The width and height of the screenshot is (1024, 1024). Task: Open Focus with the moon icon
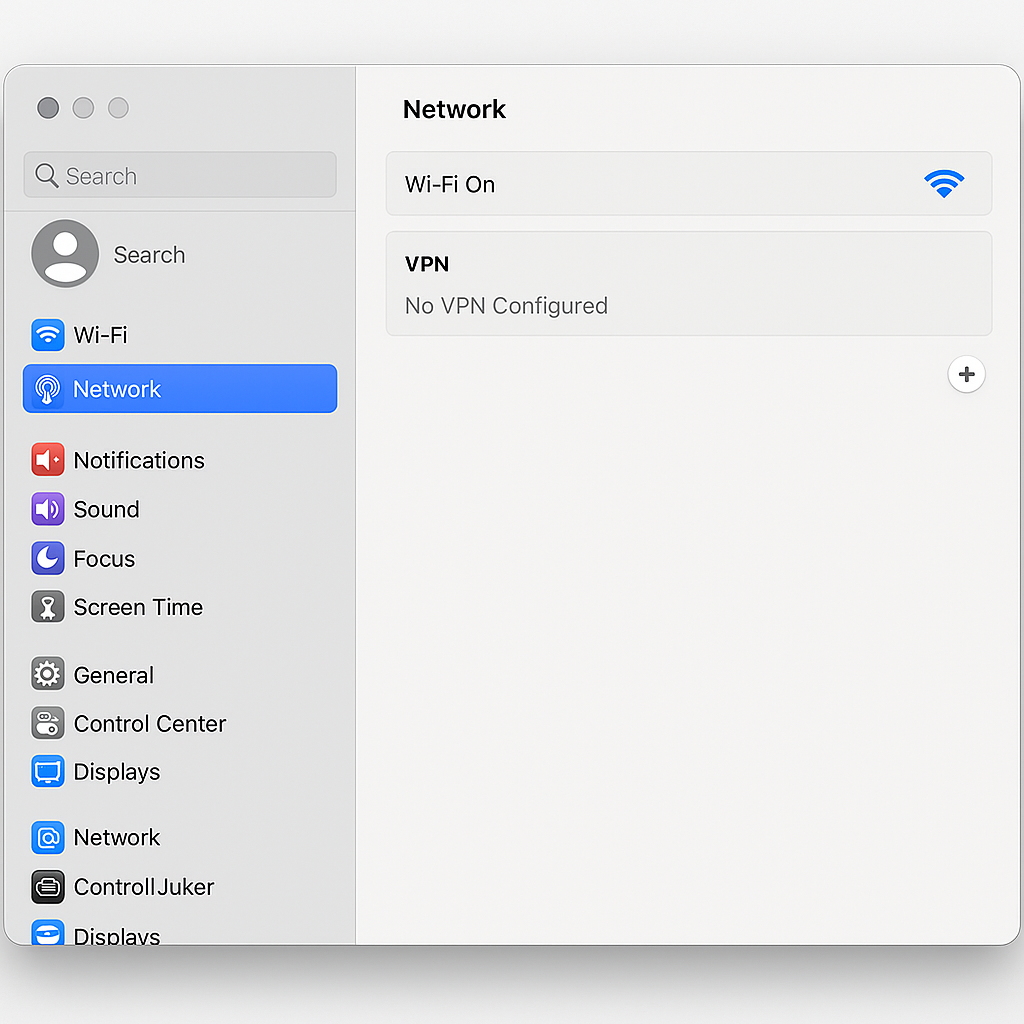pos(48,558)
